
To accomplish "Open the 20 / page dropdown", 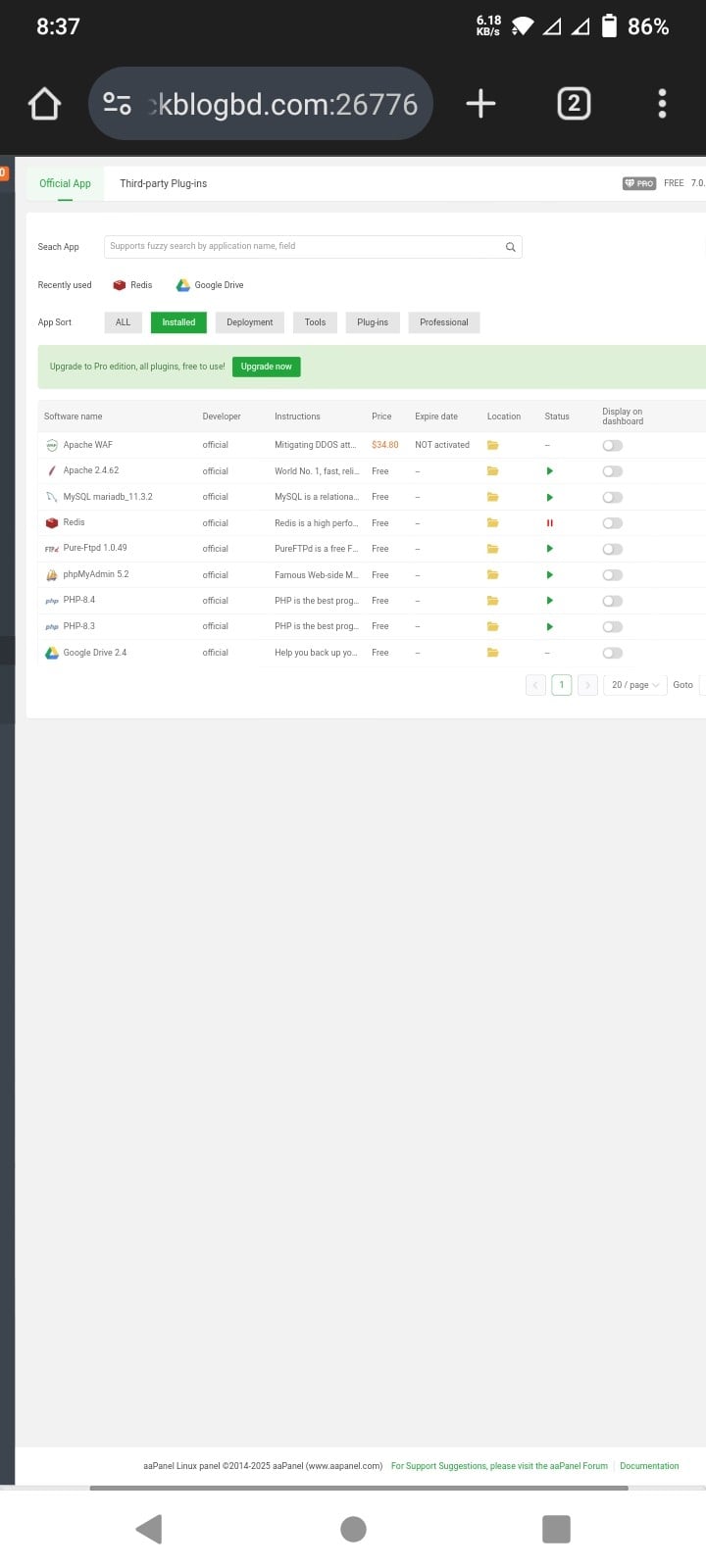I will coord(635,685).
